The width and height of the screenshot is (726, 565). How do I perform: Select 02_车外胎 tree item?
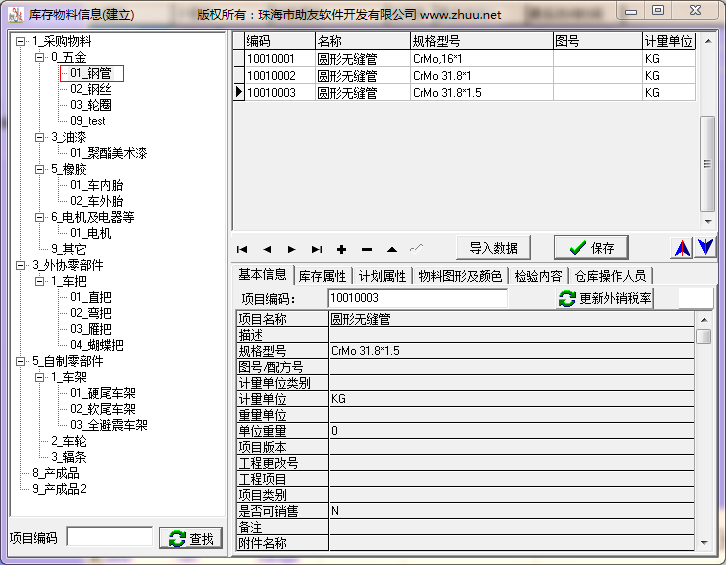point(97,201)
